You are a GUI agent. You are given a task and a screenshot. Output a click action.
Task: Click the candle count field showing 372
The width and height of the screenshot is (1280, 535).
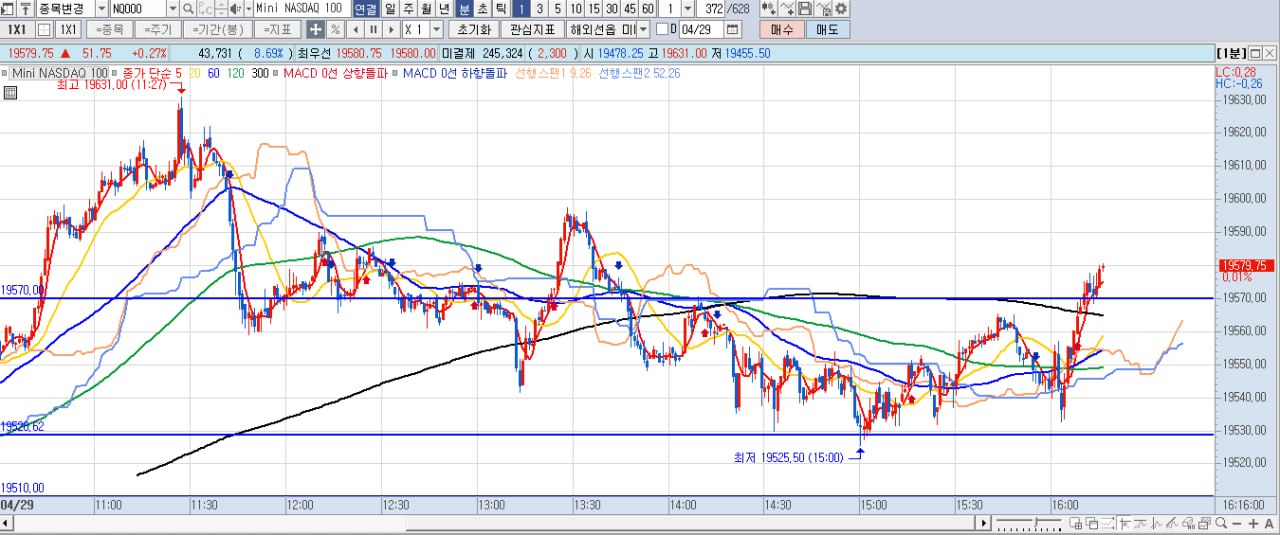711,9
